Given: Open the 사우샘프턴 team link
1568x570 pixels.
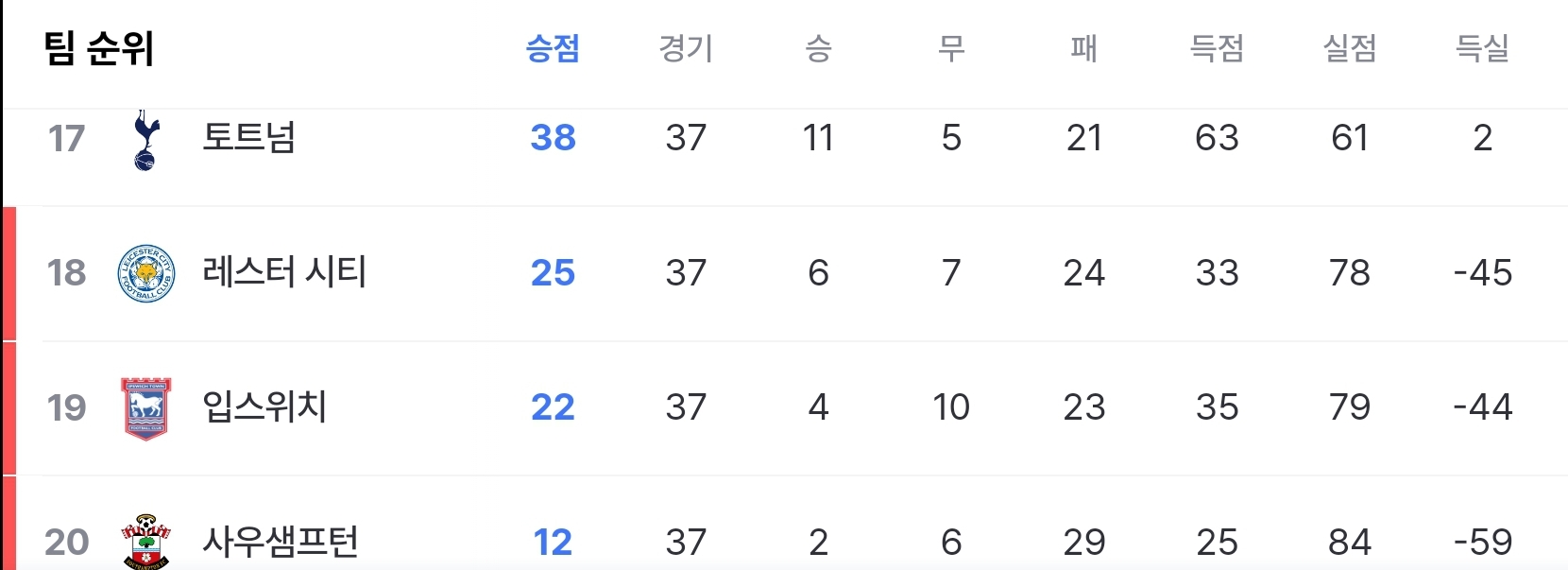Looking at the screenshot, I should pyautogui.click(x=281, y=542).
